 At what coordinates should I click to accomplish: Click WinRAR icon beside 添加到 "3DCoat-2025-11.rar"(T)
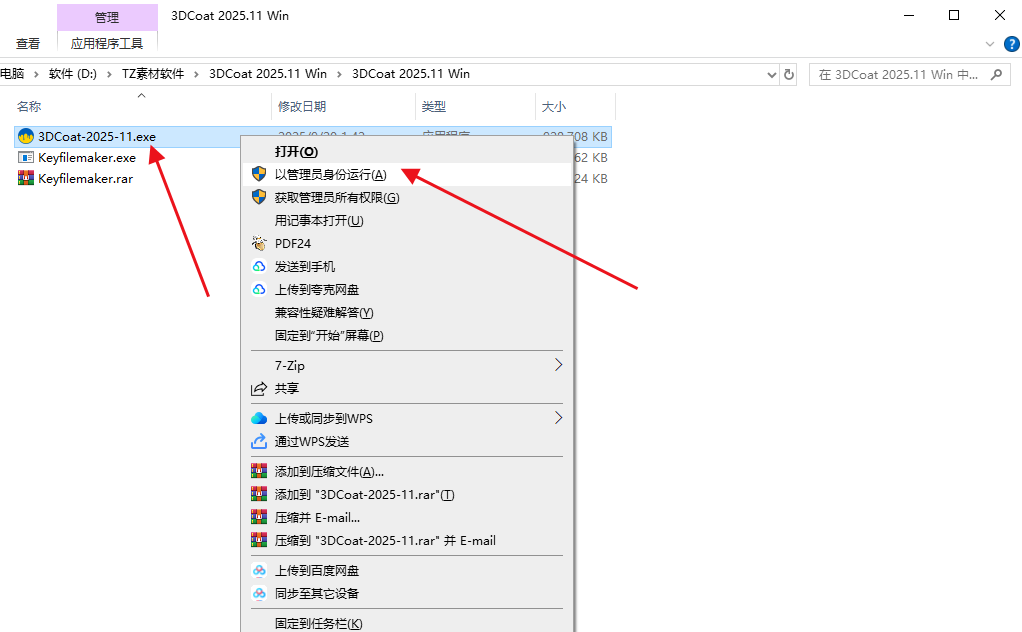pos(259,494)
